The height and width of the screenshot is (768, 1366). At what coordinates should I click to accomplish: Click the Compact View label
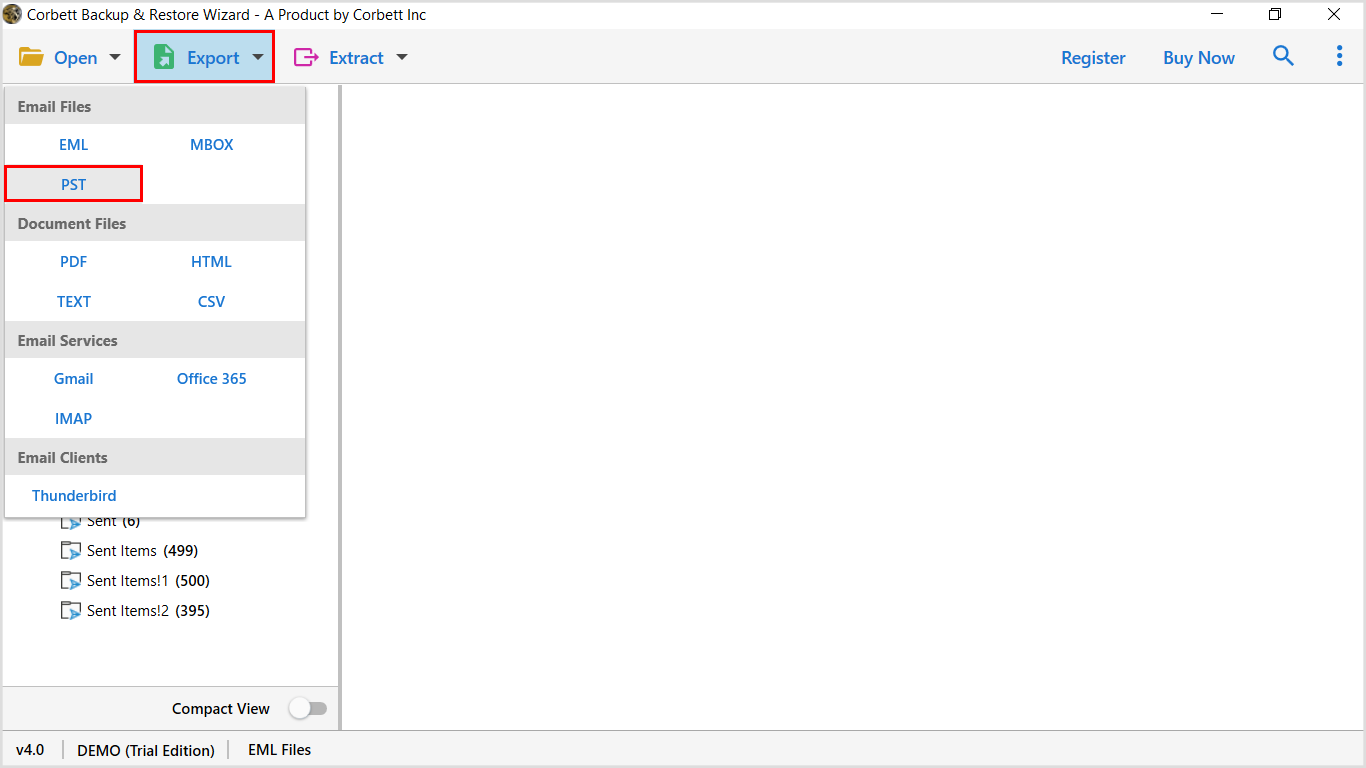pyautogui.click(x=221, y=708)
